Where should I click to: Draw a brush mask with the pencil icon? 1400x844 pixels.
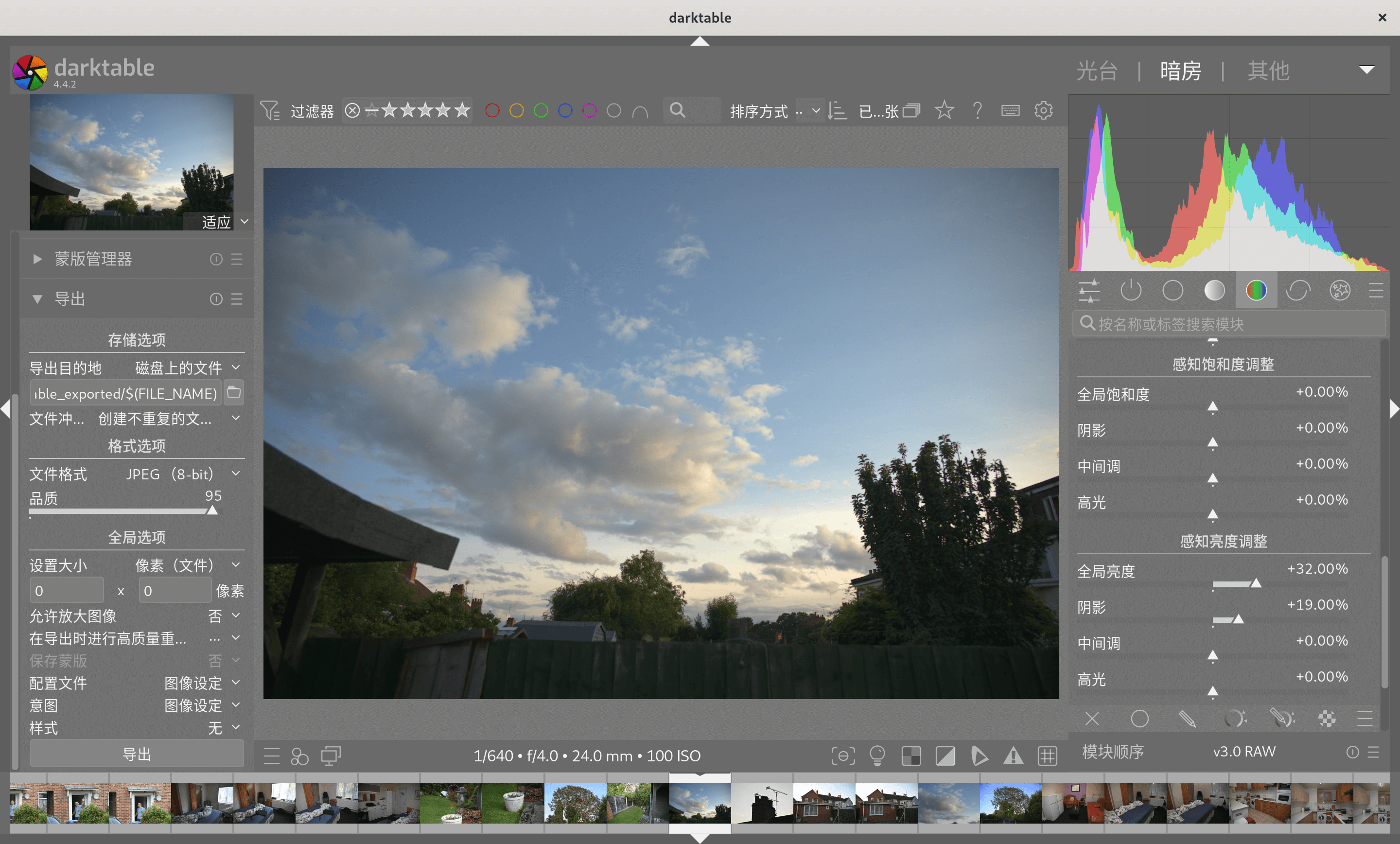point(1187,719)
